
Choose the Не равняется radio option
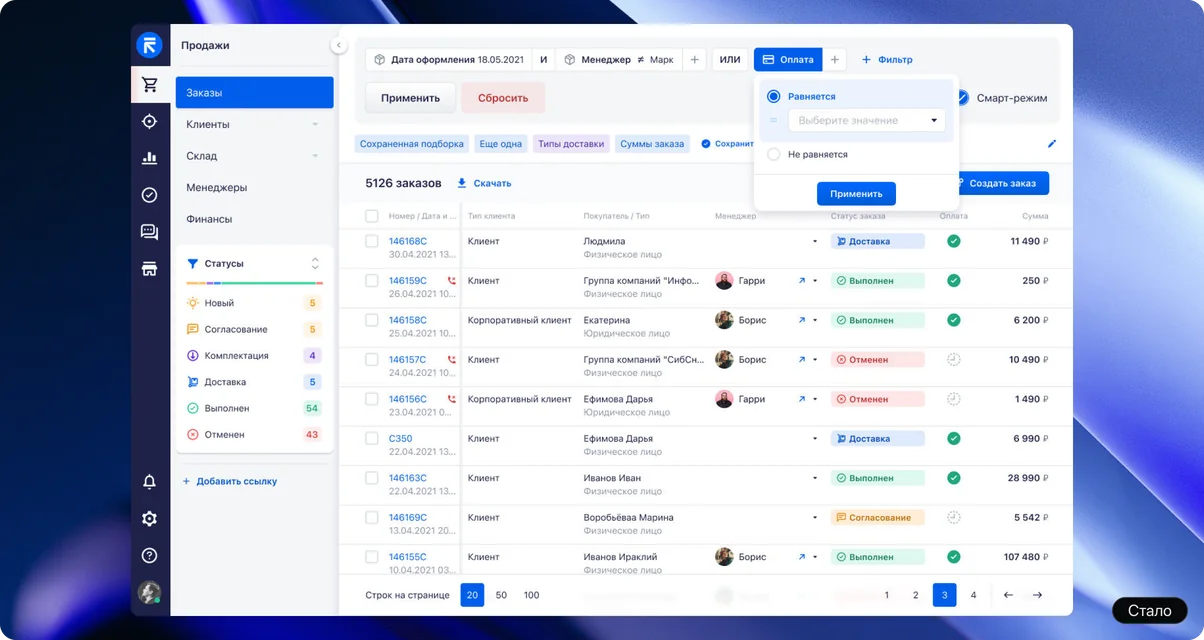[773, 155]
